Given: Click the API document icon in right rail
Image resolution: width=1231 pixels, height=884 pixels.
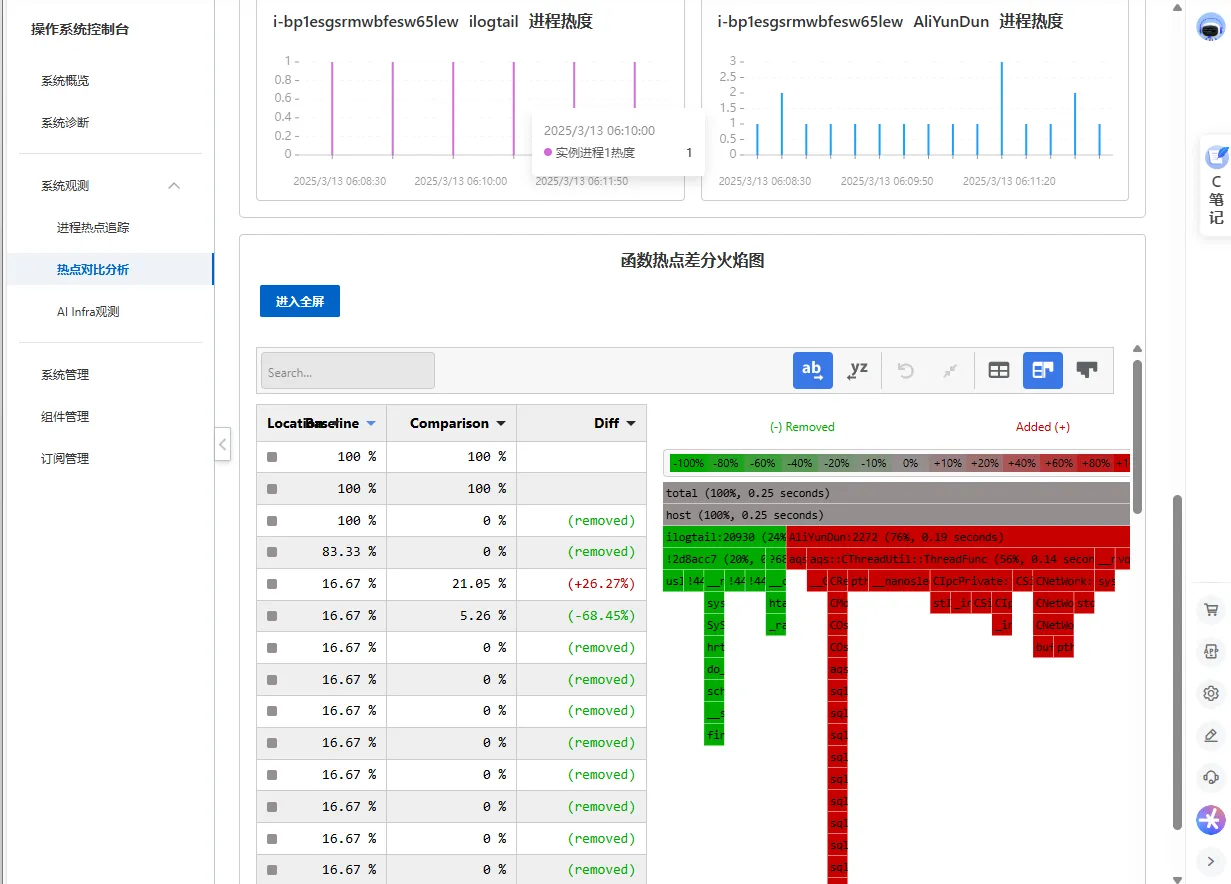Looking at the screenshot, I should (x=1211, y=651).
